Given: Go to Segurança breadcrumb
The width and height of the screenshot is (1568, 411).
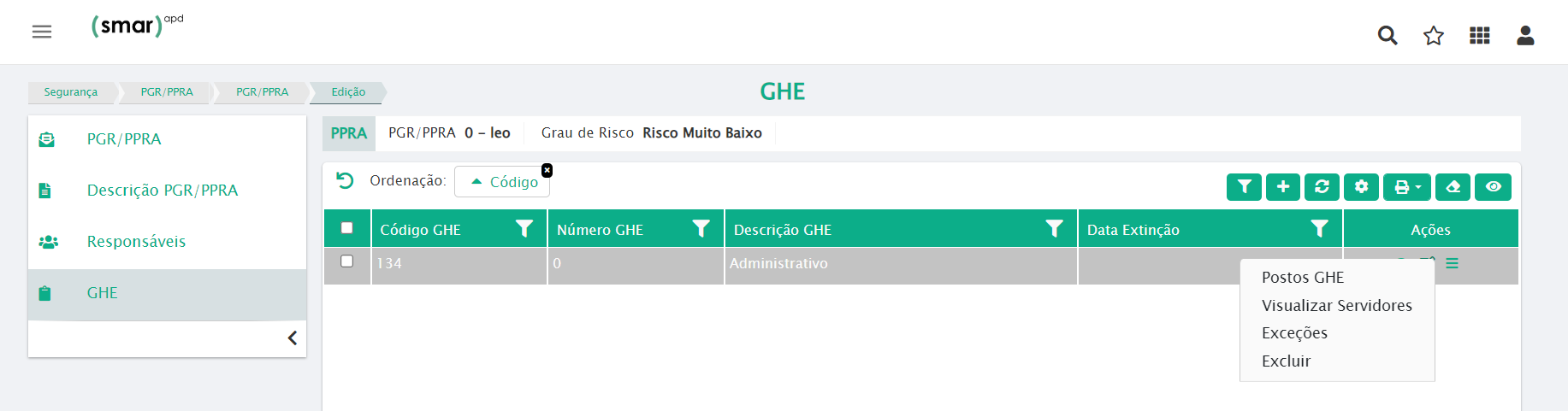Looking at the screenshot, I should 71,92.
